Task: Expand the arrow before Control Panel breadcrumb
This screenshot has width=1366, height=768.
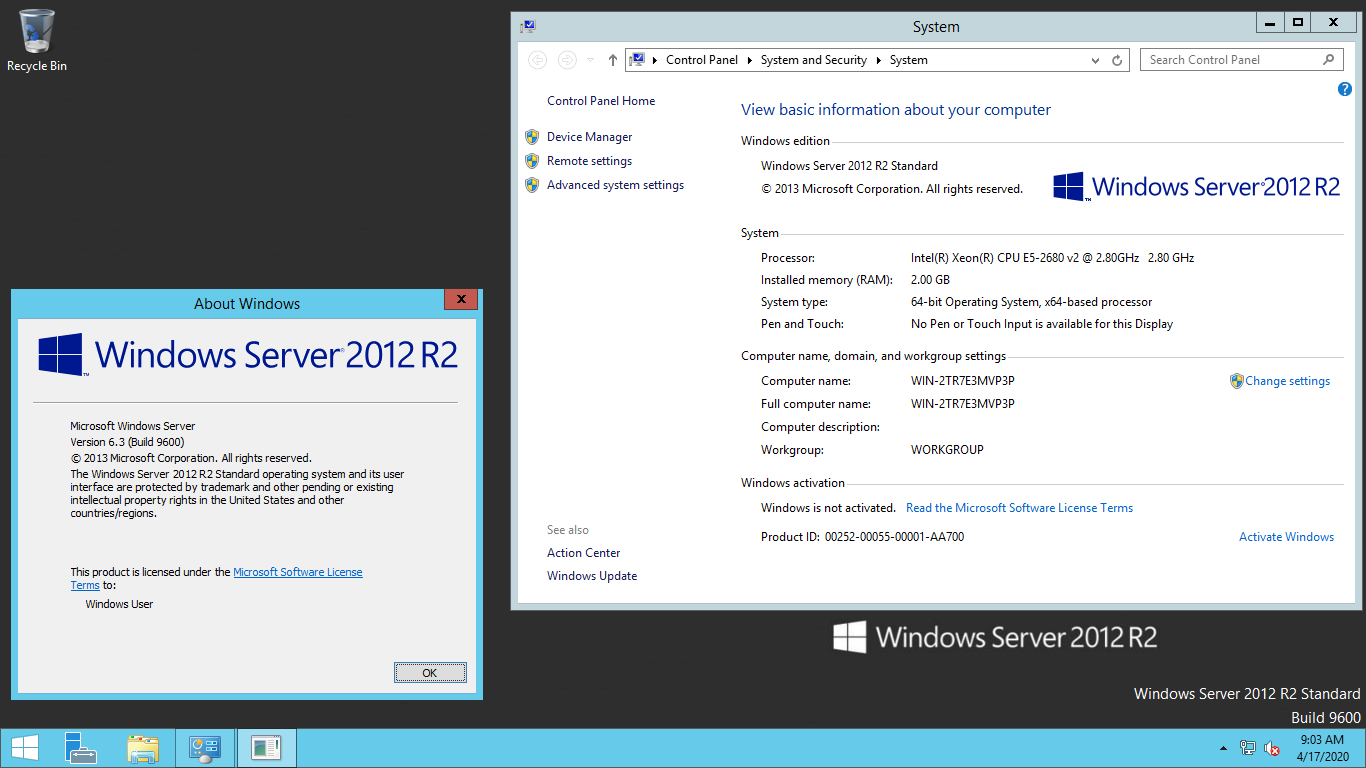Action: (x=655, y=60)
